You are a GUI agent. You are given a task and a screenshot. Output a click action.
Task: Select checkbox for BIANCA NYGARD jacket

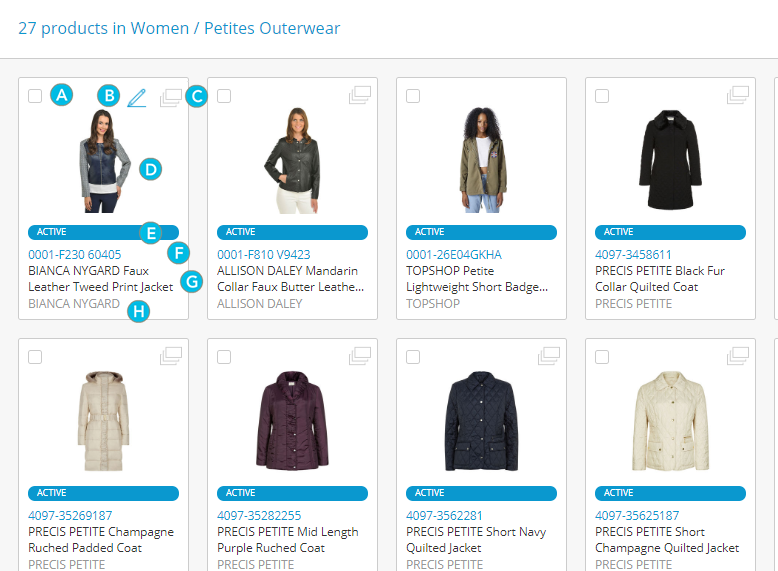[35, 96]
